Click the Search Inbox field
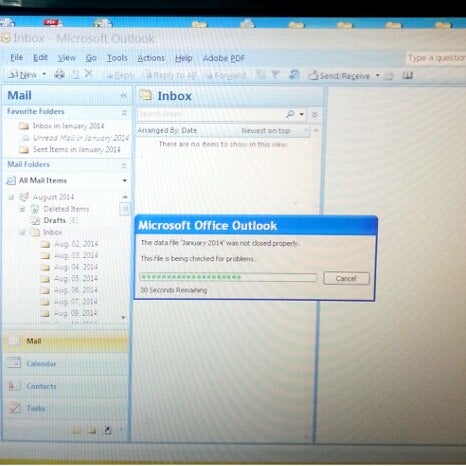This screenshot has width=466, height=466. [x=210, y=114]
